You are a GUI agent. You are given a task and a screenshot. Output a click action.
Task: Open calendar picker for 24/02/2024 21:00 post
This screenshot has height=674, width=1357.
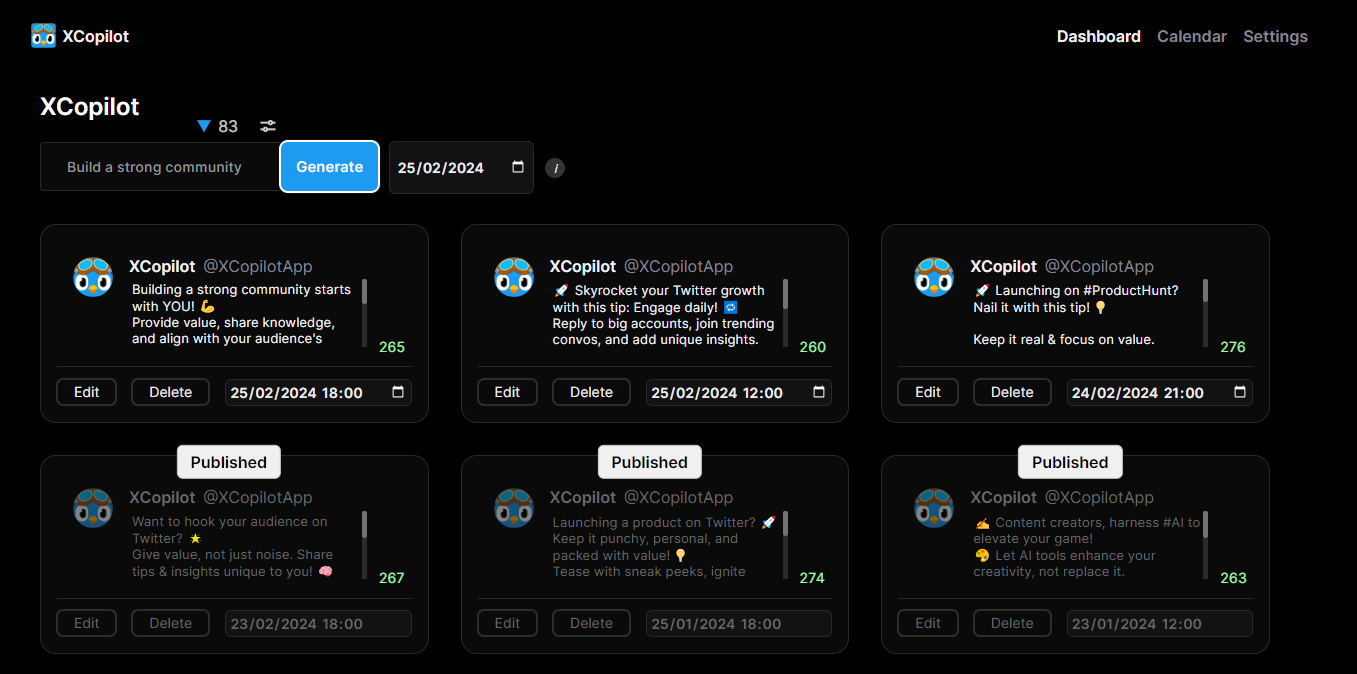point(1240,392)
